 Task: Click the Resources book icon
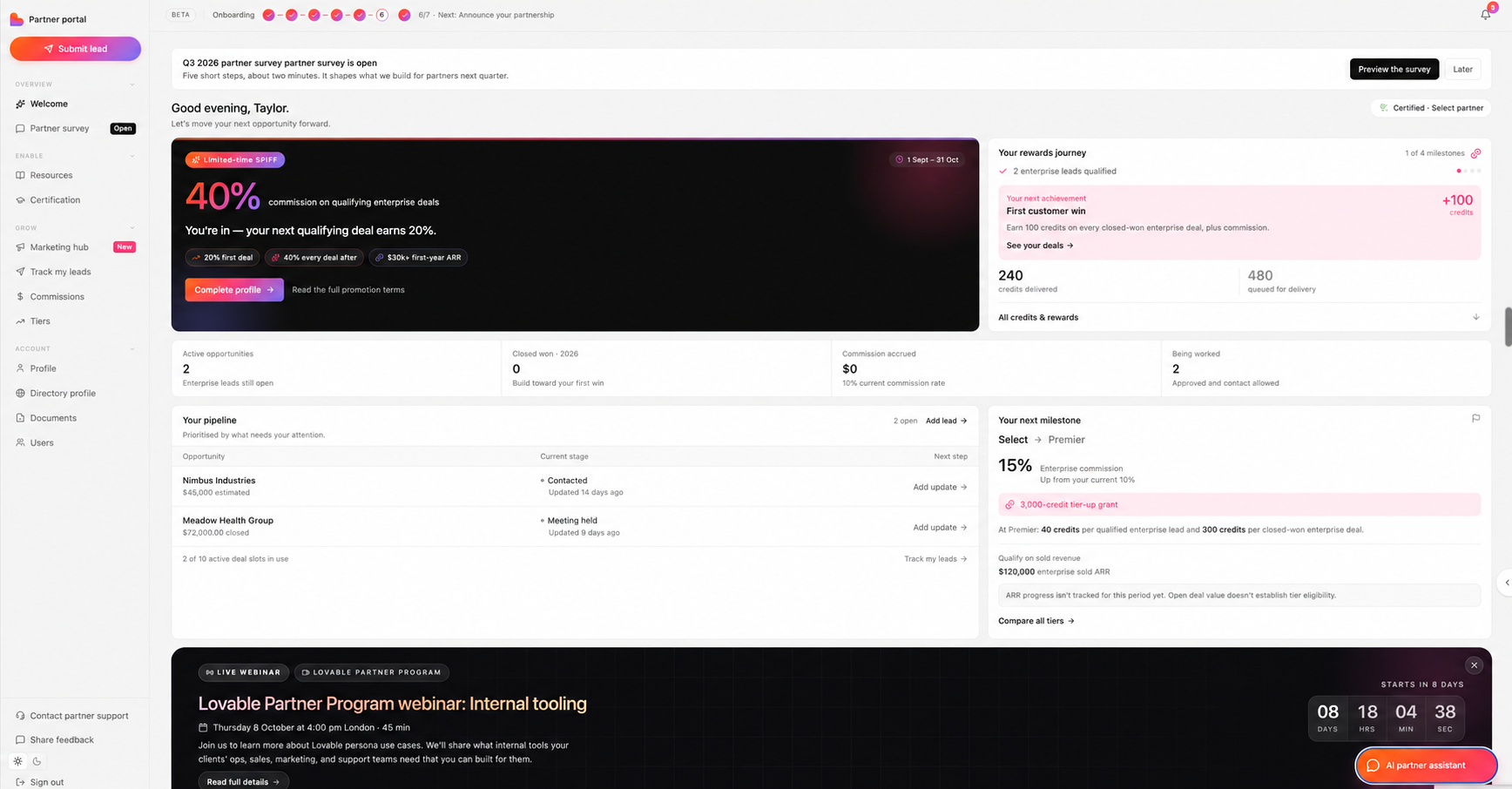tap(20, 175)
